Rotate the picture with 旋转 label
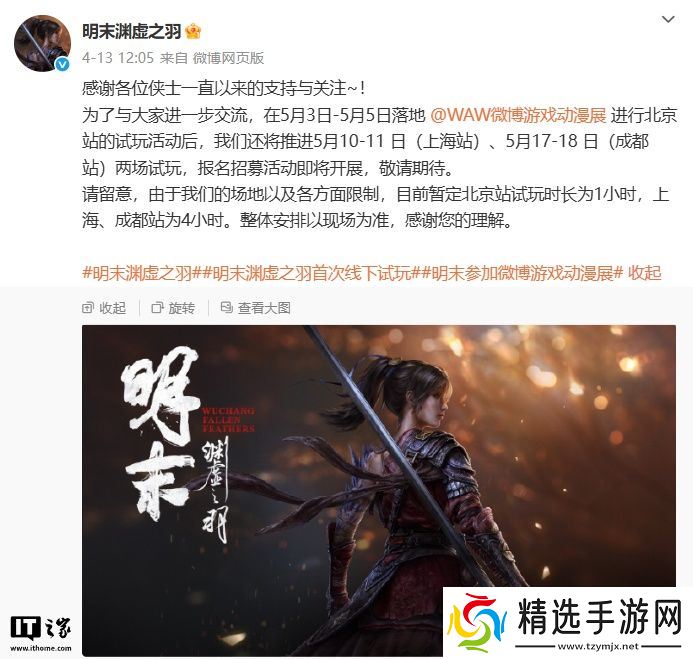 click(182, 308)
